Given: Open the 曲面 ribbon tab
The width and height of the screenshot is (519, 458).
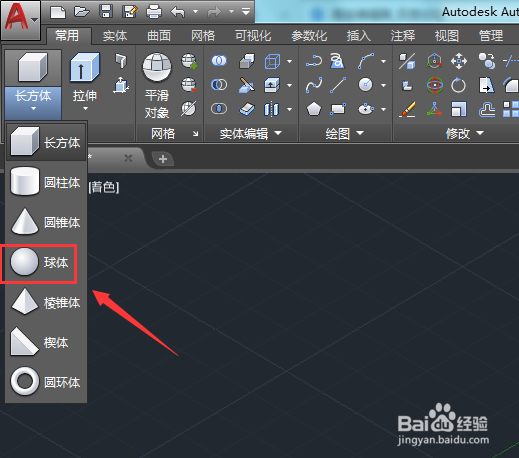Looking at the screenshot, I should (x=159, y=36).
